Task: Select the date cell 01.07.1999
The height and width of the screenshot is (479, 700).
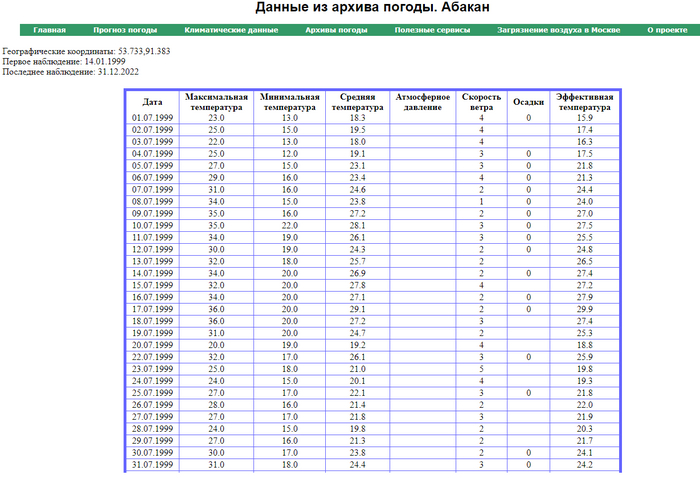Action: coord(152,118)
